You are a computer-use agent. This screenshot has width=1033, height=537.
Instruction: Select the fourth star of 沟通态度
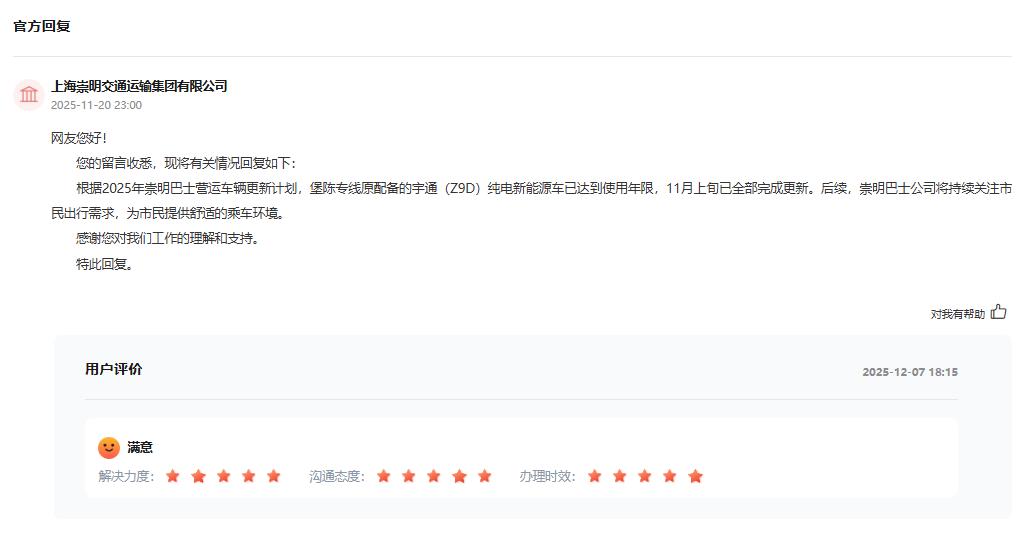click(x=459, y=476)
